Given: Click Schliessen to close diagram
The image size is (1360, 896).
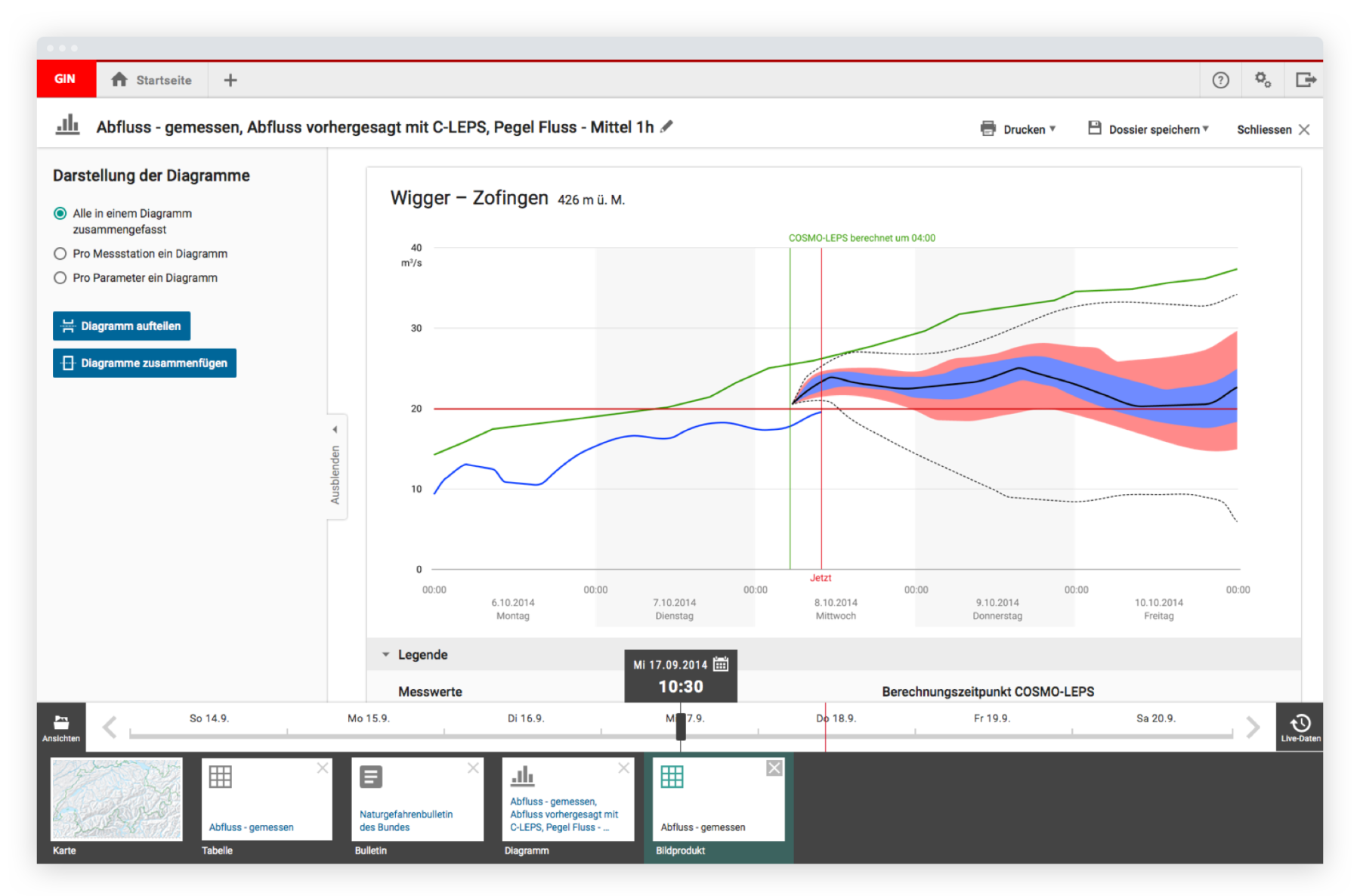Looking at the screenshot, I should pyautogui.click(x=1273, y=129).
